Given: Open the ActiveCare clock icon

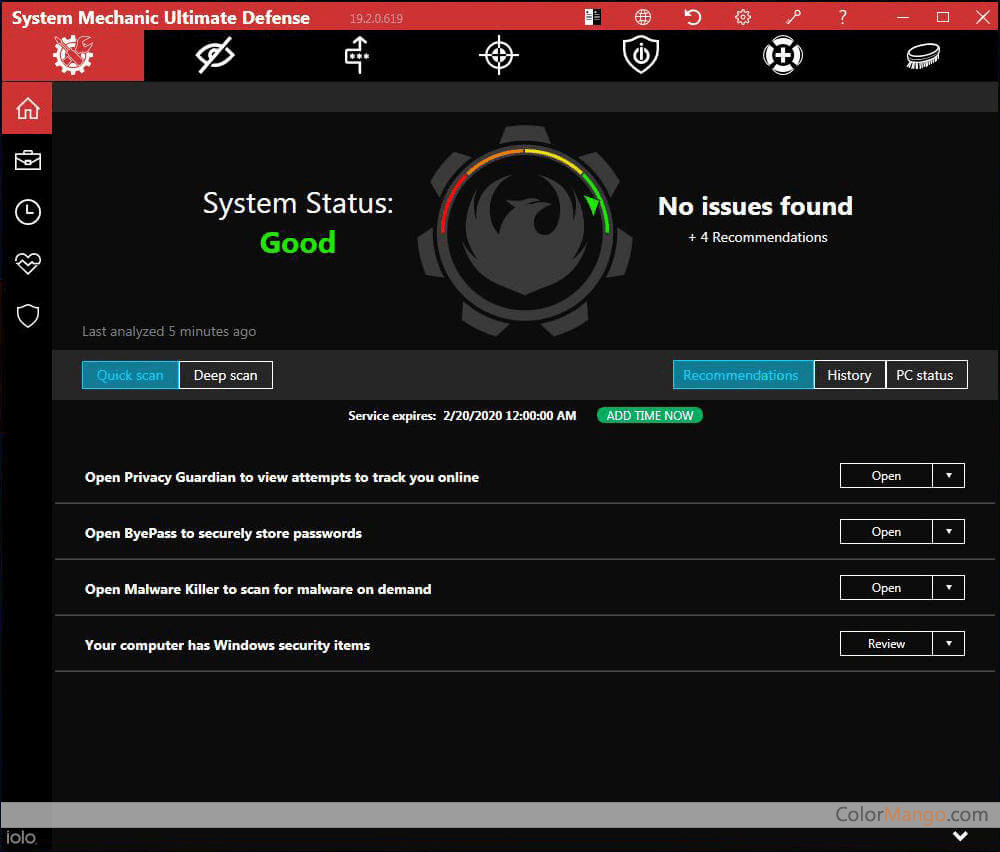Looking at the screenshot, I should [27, 212].
